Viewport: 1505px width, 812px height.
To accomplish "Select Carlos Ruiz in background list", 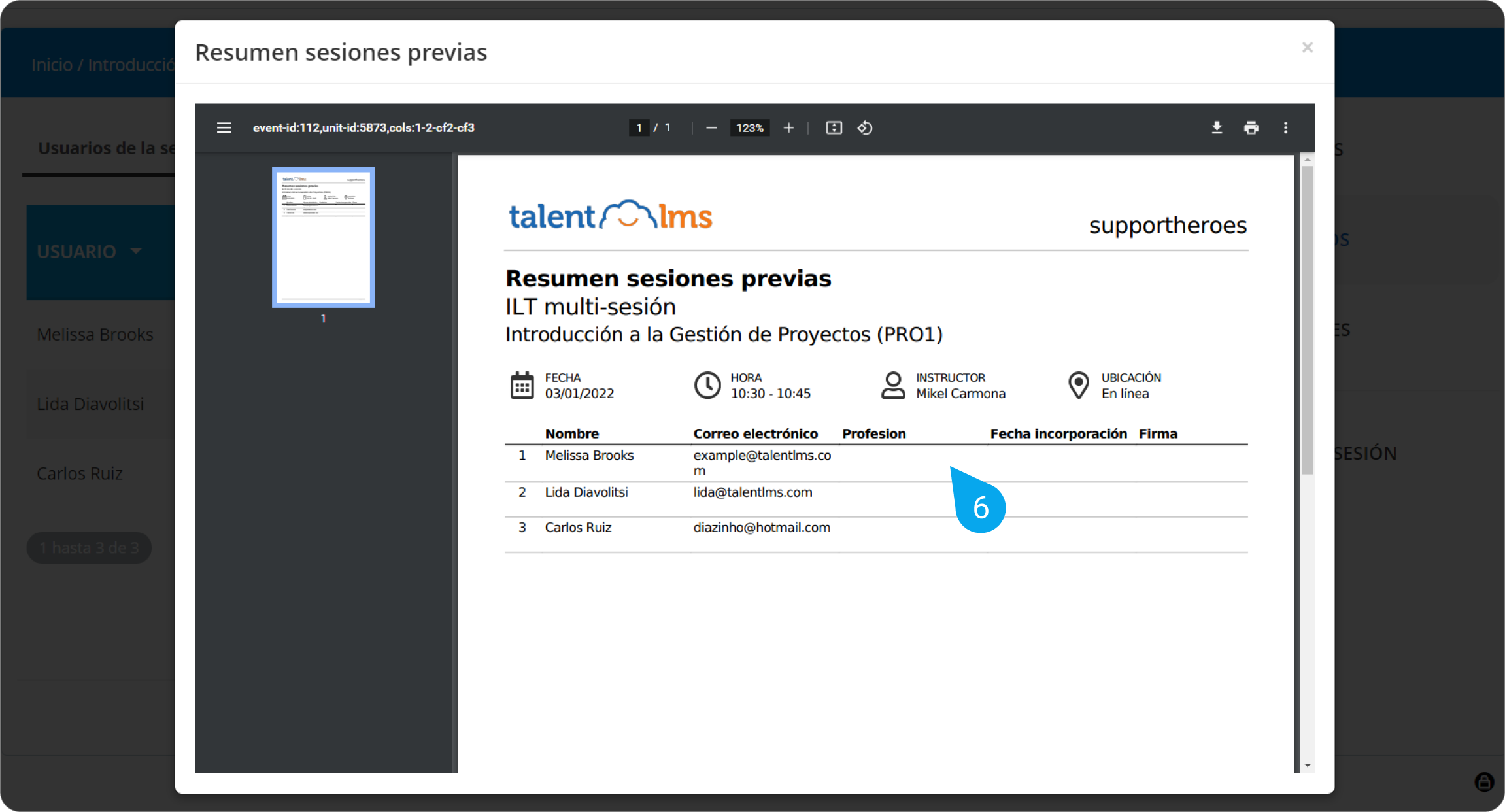I will (x=80, y=473).
